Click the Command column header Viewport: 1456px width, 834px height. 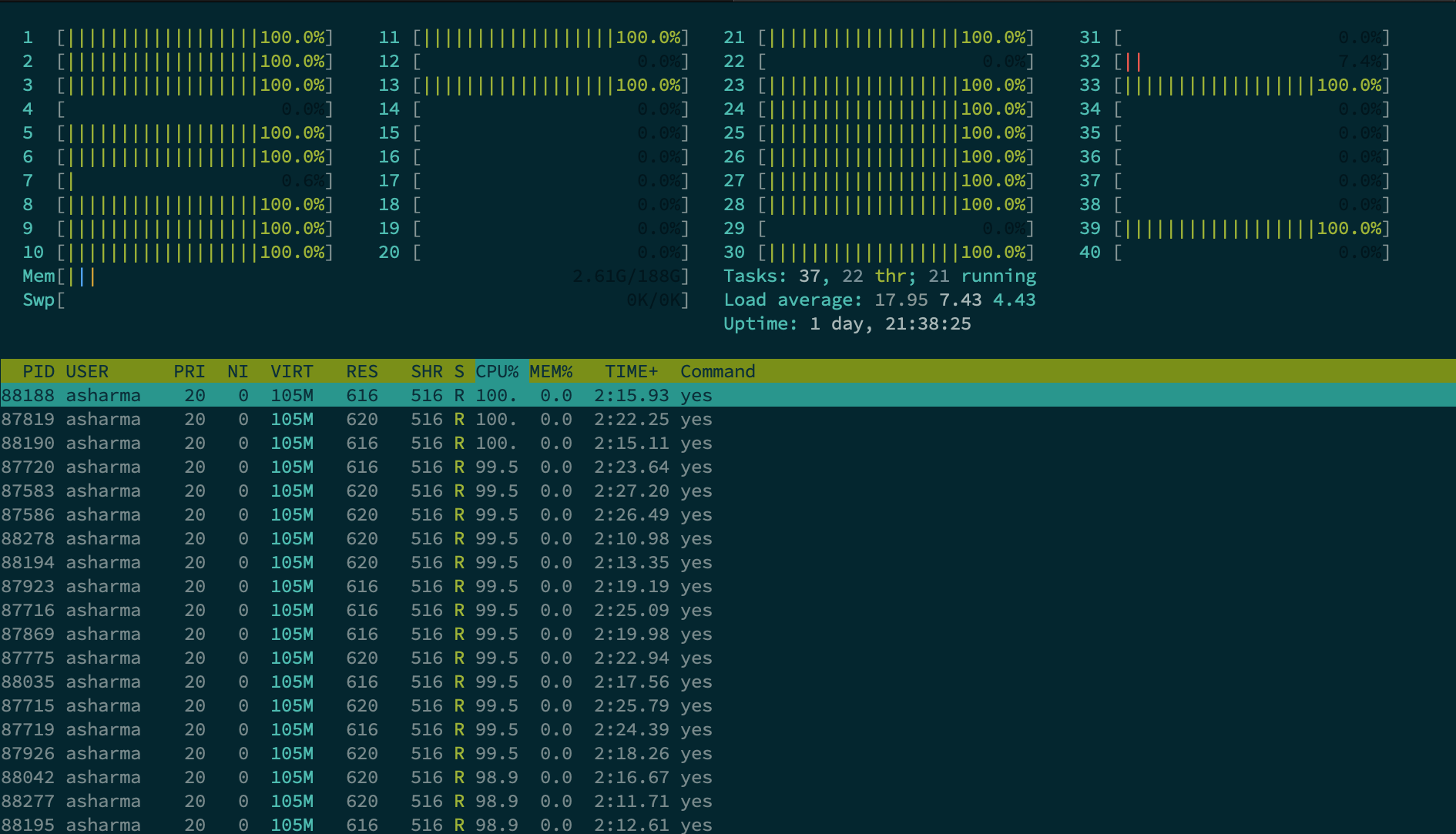[x=718, y=371]
